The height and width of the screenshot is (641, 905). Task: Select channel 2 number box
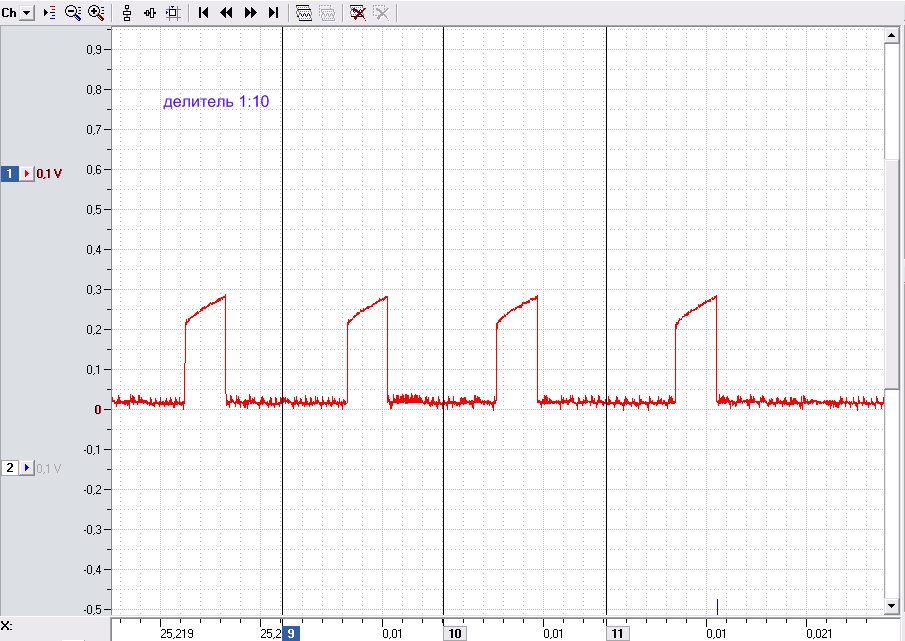pyautogui.click(x=9, y=467)
